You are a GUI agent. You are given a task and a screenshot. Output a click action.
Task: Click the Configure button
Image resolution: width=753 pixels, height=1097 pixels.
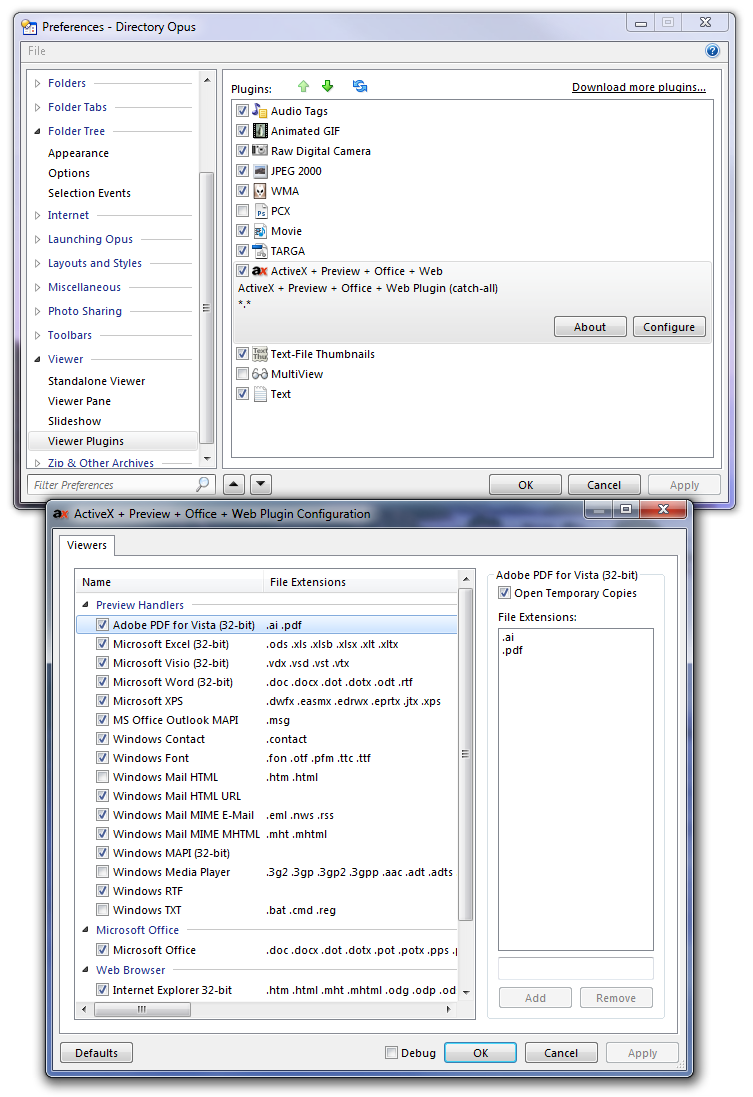click(x=669, y=327)
